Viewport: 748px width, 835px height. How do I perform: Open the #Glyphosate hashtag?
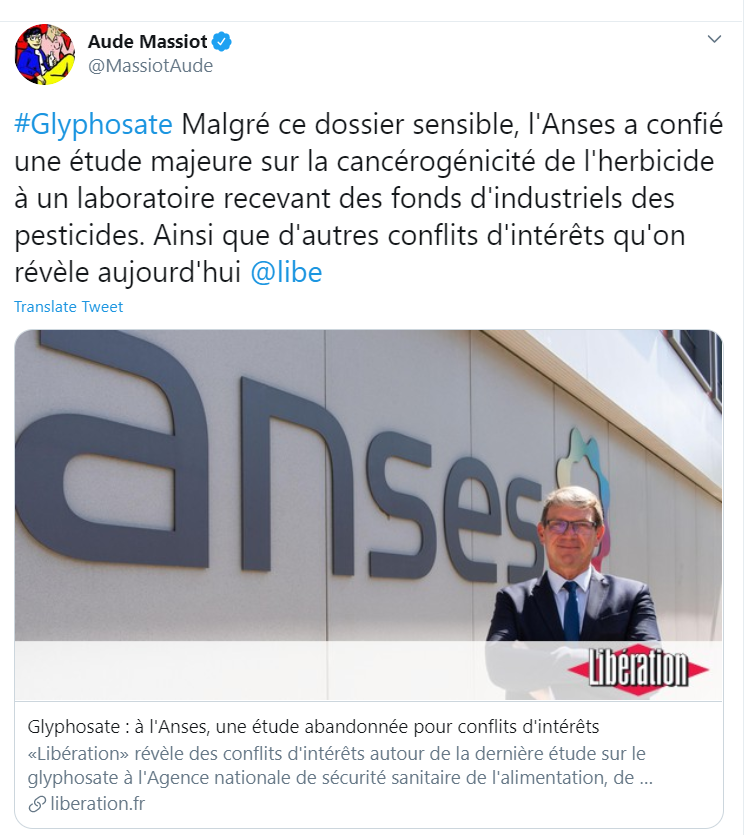coord(93,125)
